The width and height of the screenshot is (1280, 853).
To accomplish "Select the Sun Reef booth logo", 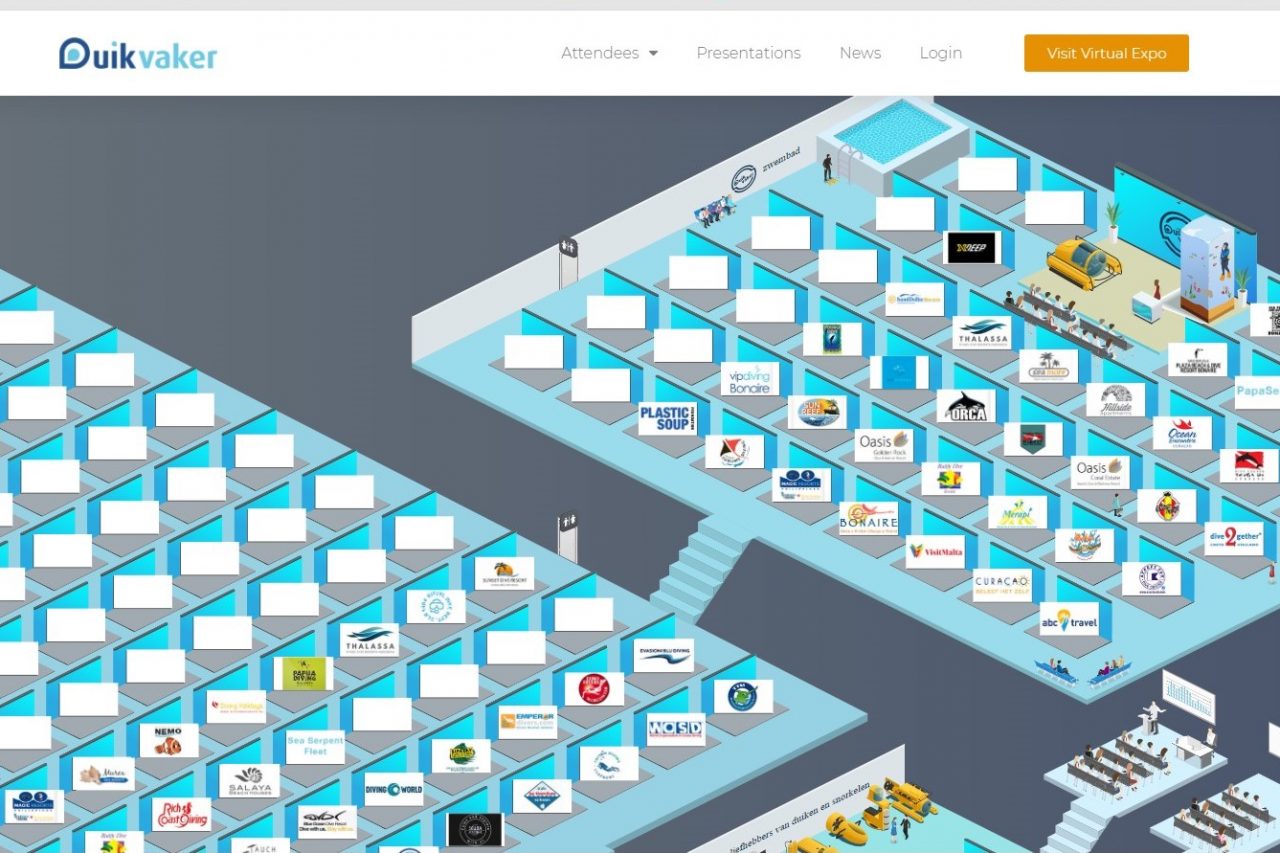I will (x=817, y=412).
